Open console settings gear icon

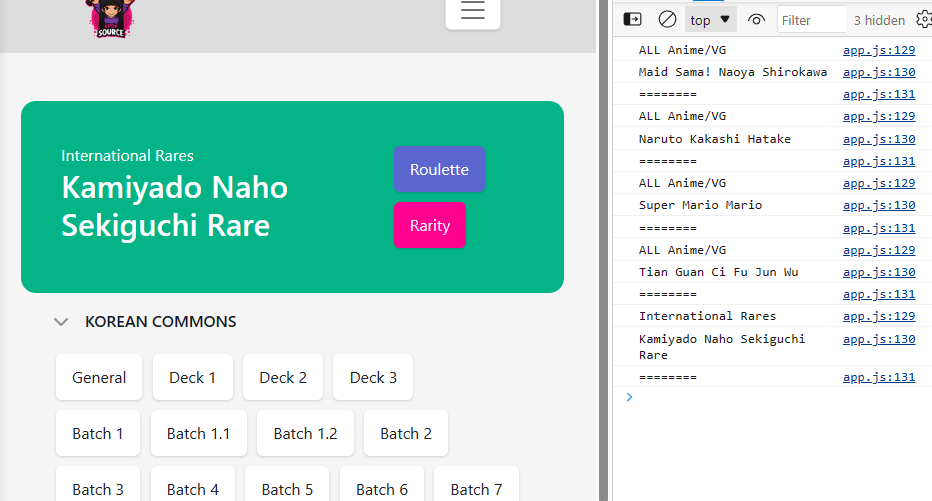pyautogui.click(x=924, y=20)
